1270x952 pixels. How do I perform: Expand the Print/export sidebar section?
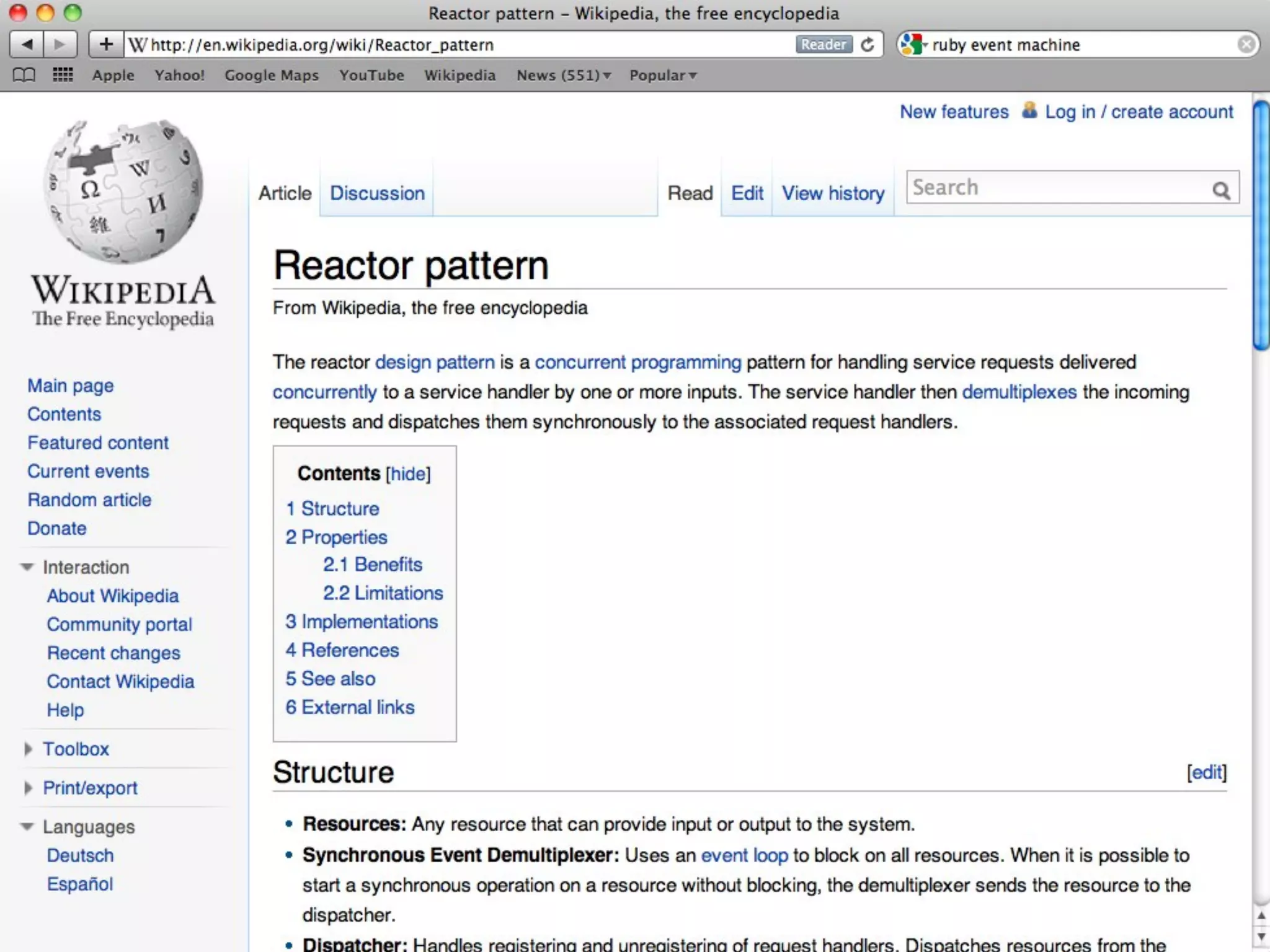click(28, 788)
